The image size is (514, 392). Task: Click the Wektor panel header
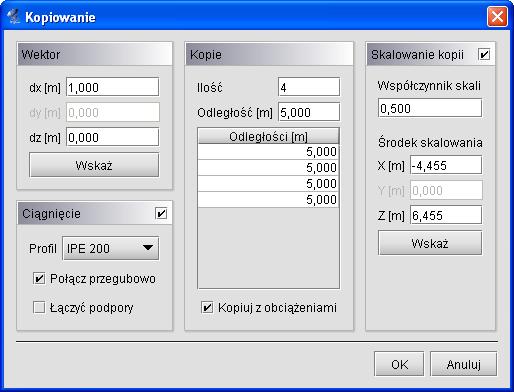click(x=95, y=54)
